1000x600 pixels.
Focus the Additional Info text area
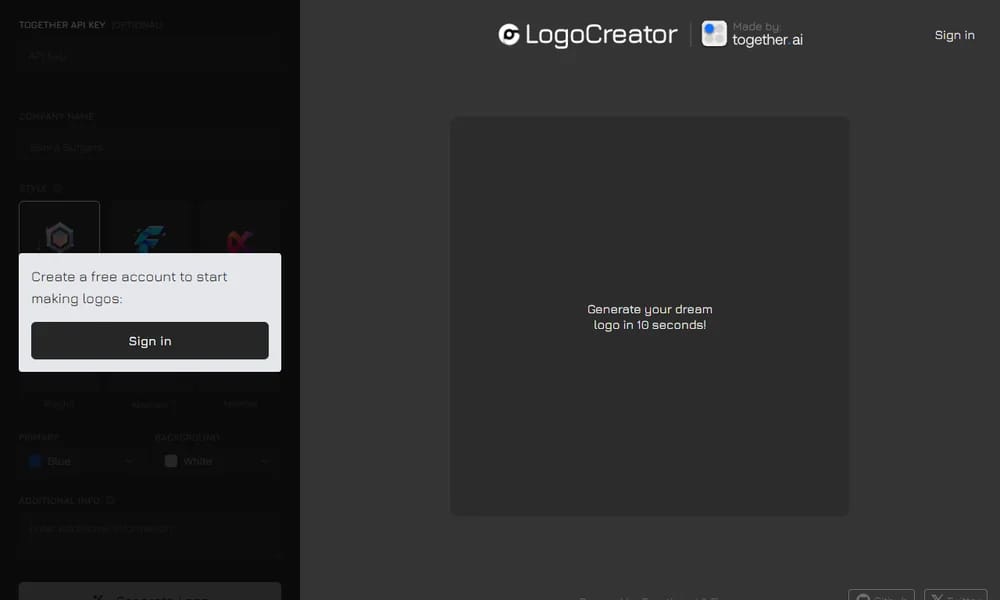149,537
